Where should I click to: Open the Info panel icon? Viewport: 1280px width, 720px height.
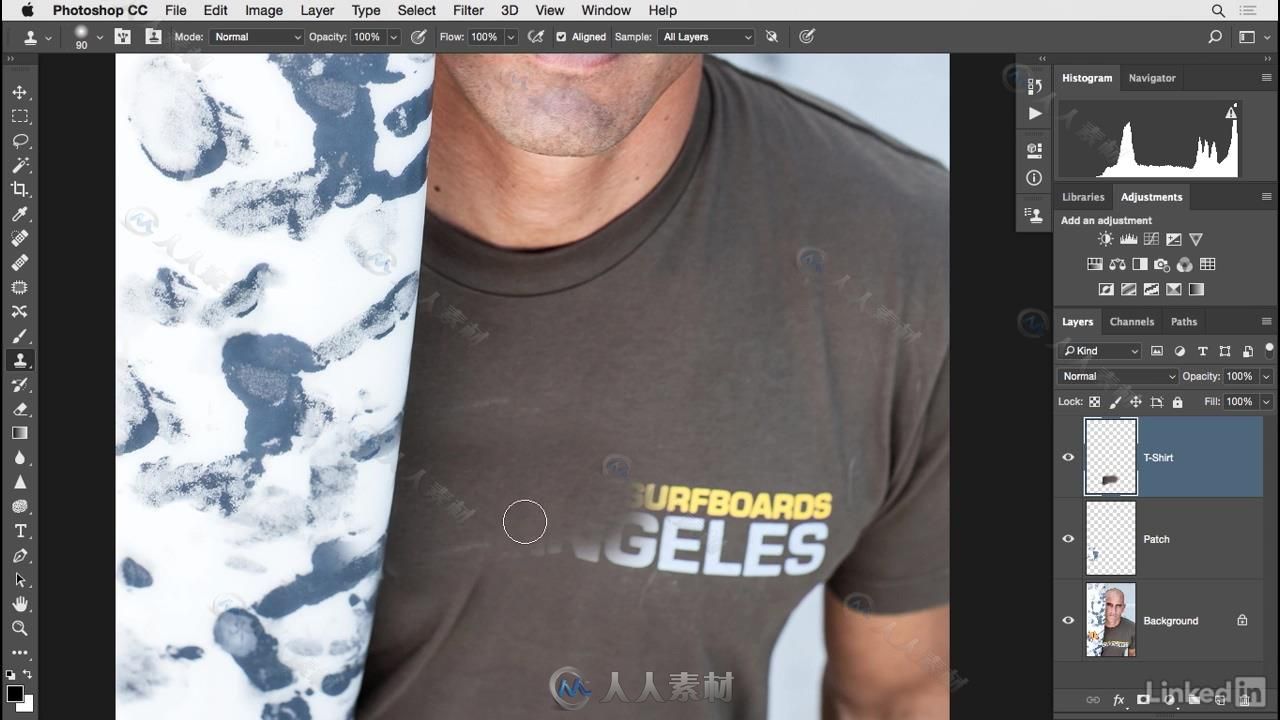pos(1034,178)
